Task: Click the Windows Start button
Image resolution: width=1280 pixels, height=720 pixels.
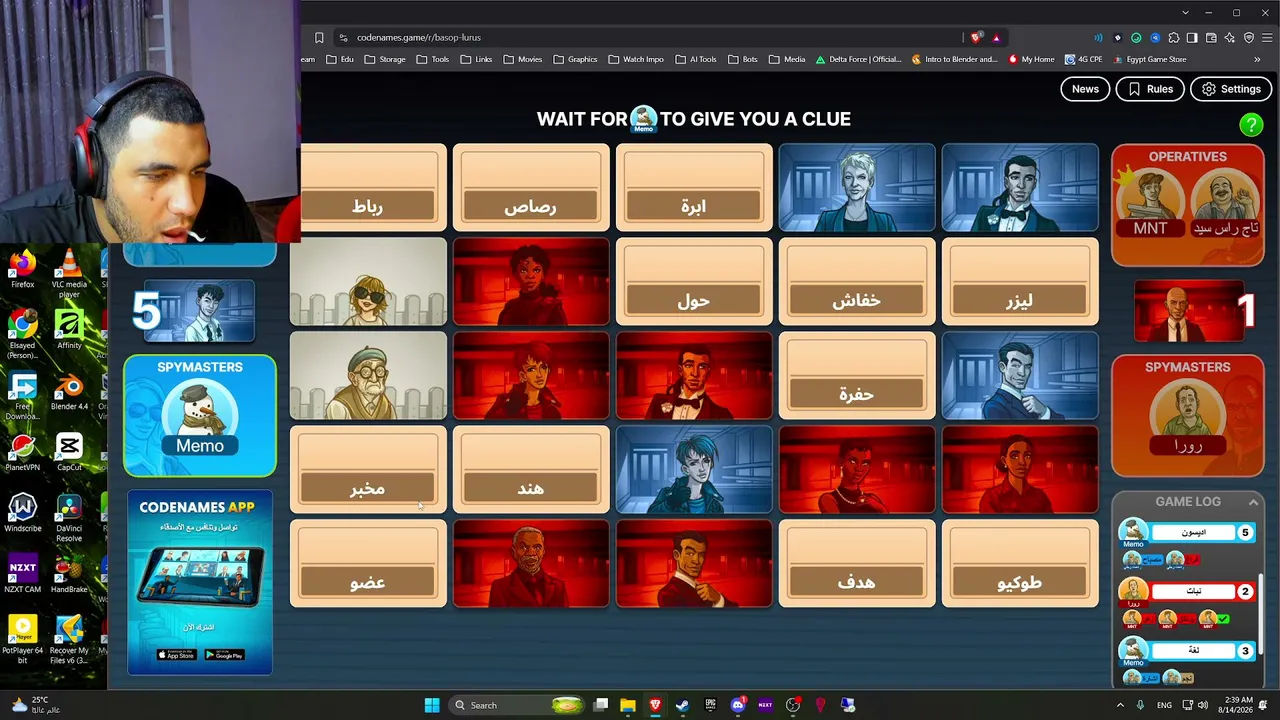Action: [x=432, y=705]
